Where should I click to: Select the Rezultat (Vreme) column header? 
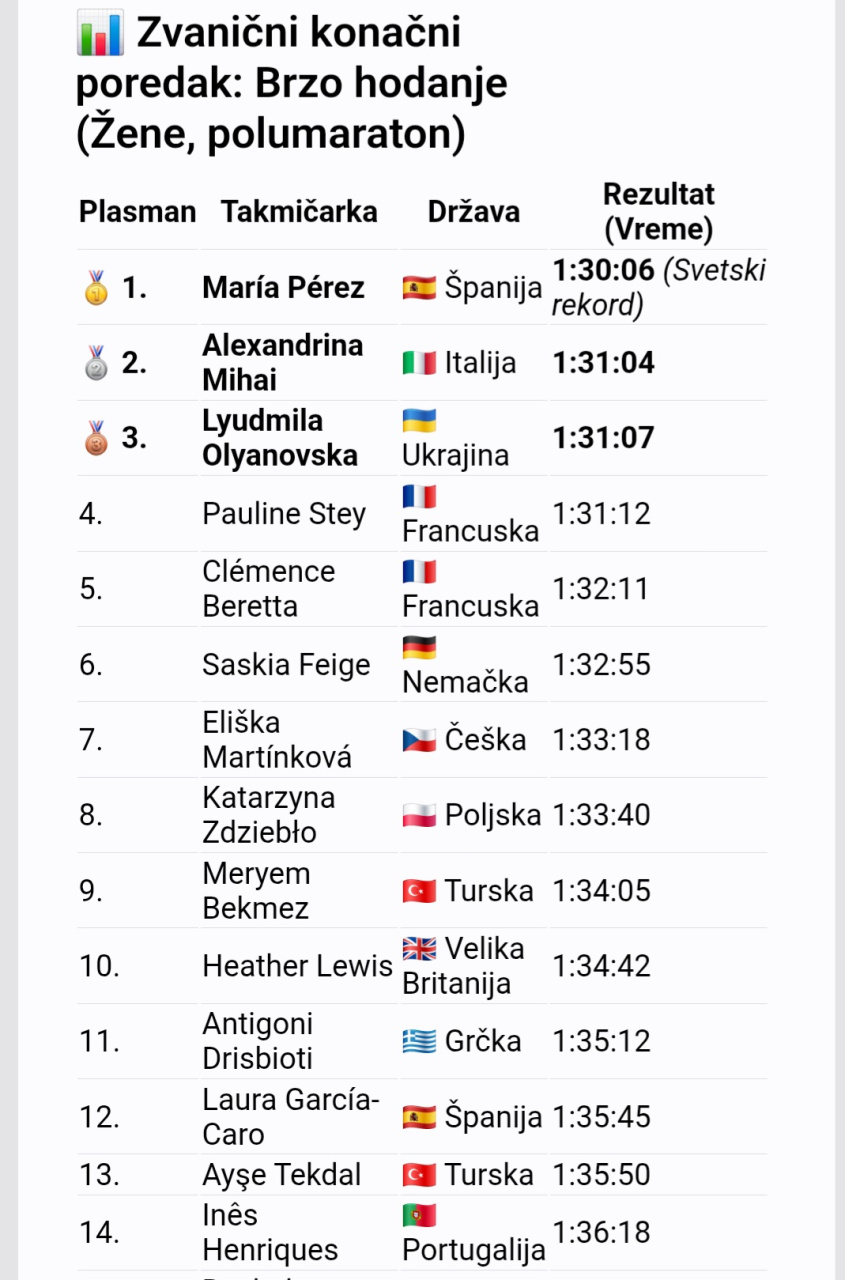coord(658,212)
